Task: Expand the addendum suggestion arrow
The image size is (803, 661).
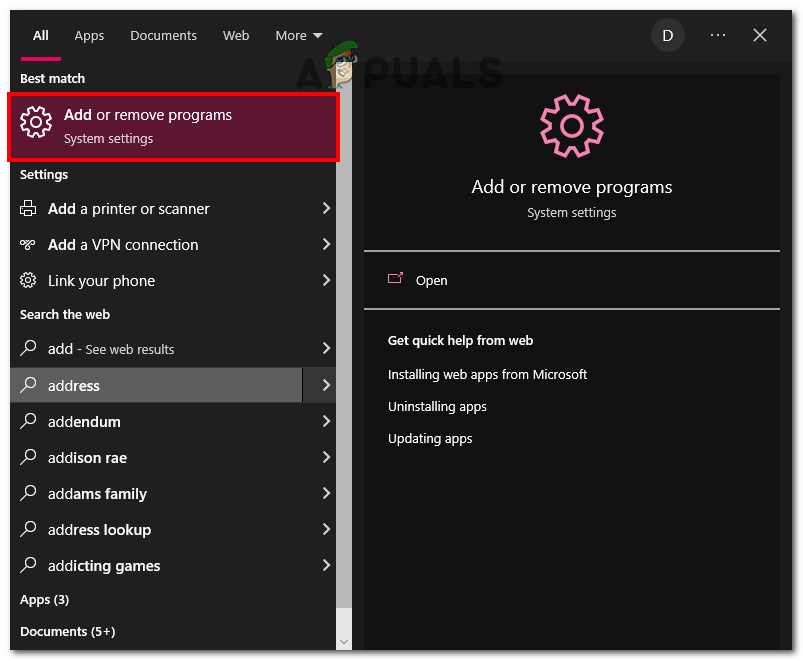Action: pos(326,421)
